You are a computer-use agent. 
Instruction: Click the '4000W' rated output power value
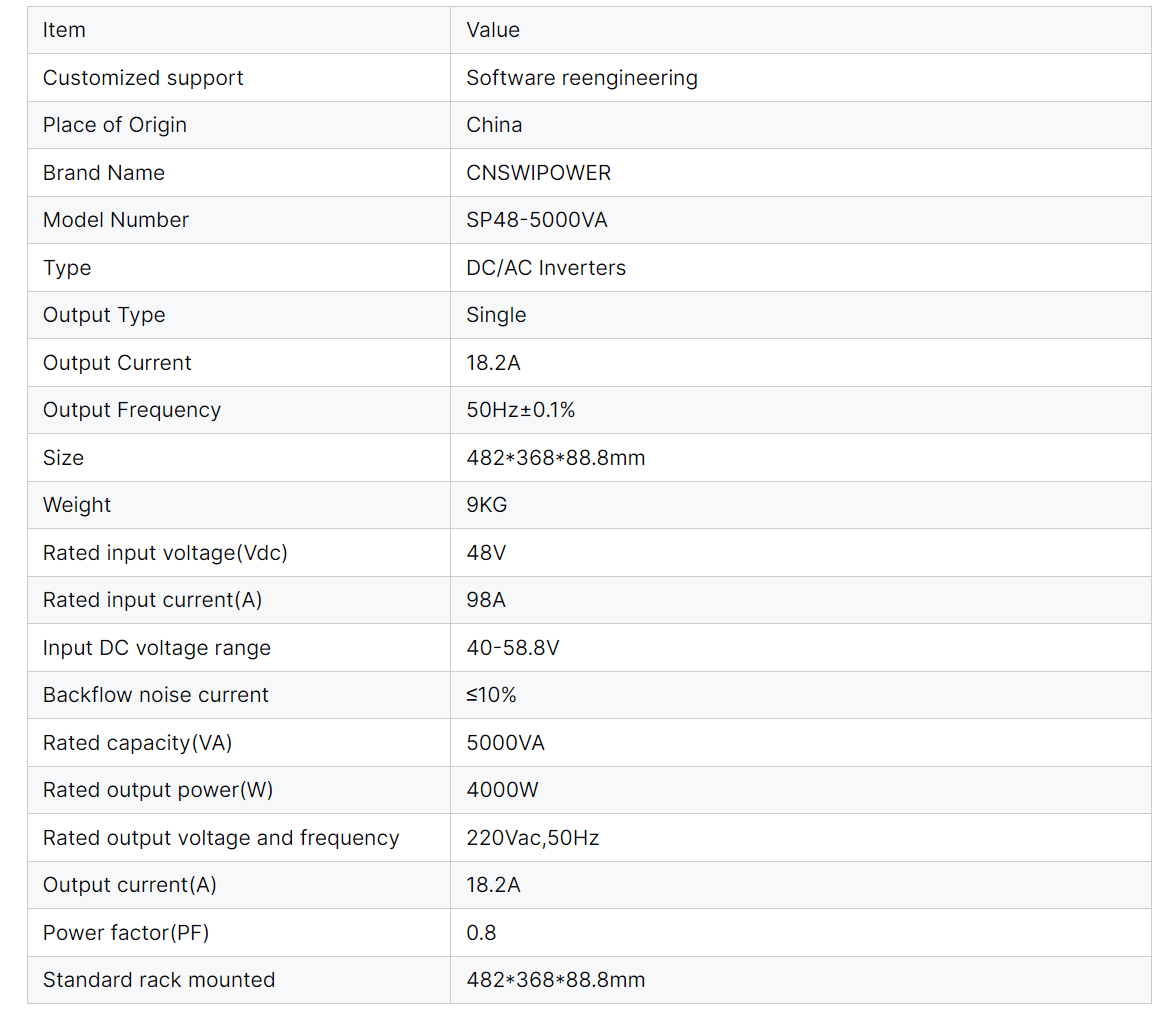[502, 790]
